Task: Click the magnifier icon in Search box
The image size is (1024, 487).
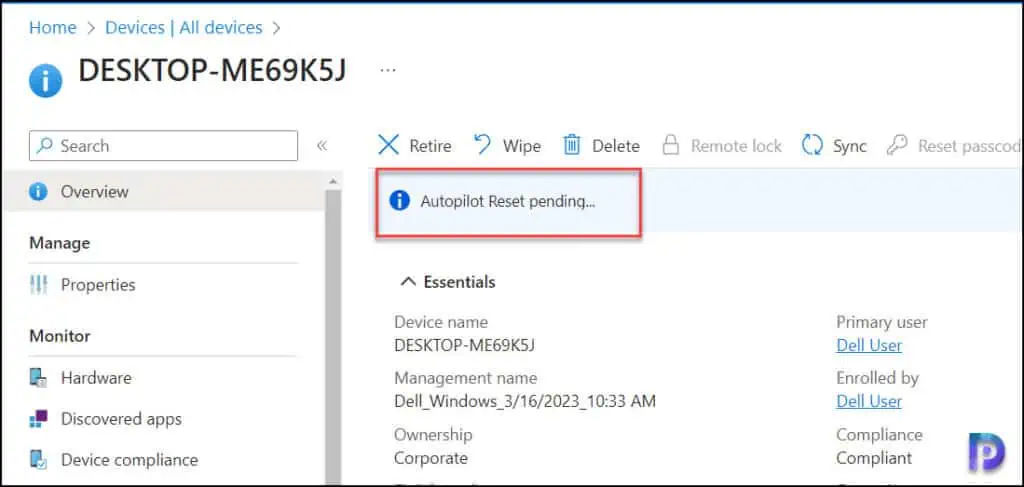Action: pyautogui.click(x=44, y=145)
